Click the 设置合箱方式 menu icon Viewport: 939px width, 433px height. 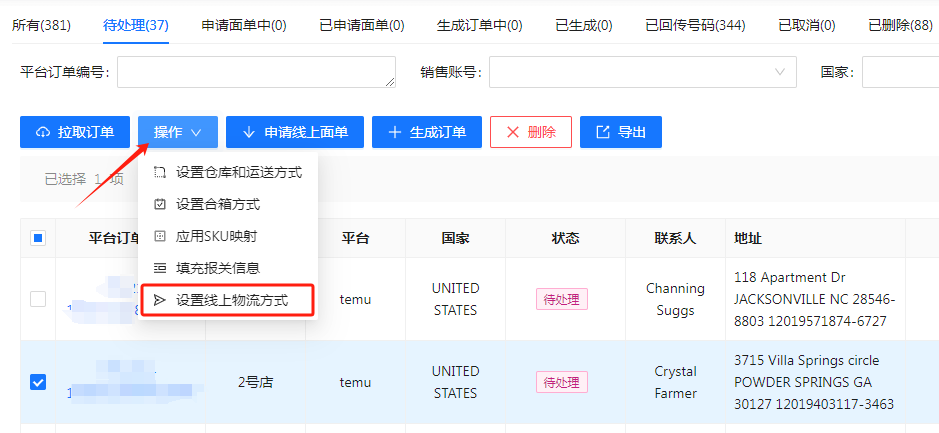[x=160, y=204]
